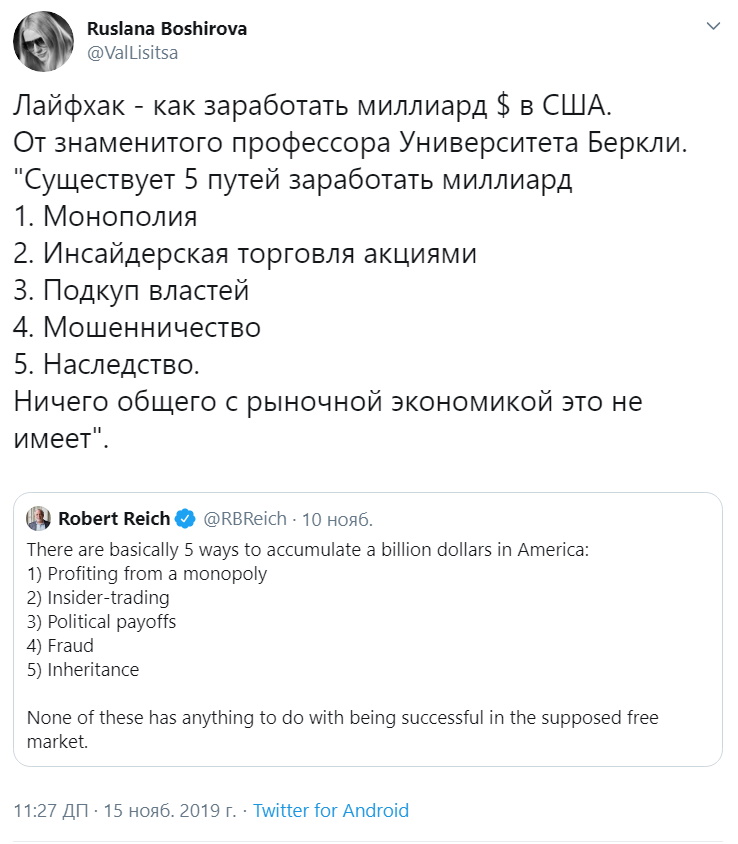Image resolution: width=738 pixels, height=844 pixels.
Task: Expand the tweet options chevron menu
Action: (713, 26)
